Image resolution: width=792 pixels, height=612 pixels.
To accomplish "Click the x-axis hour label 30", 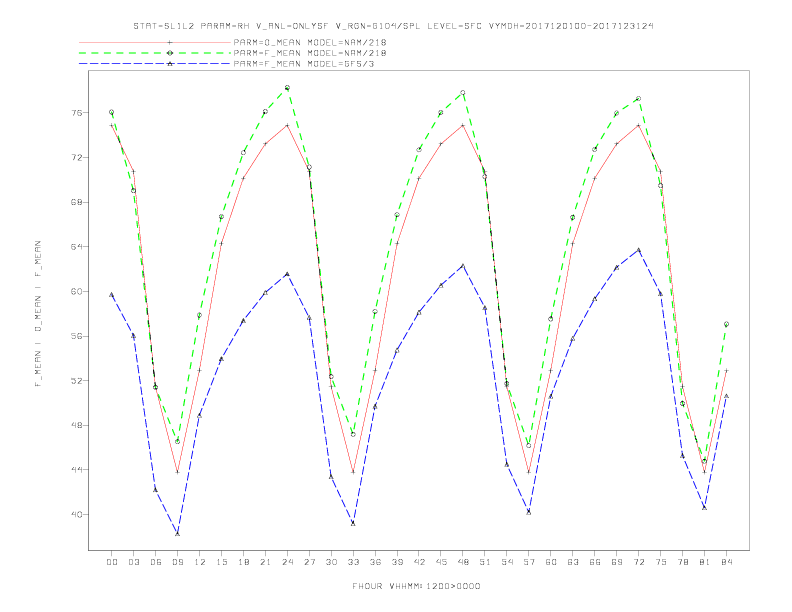I will click(x=331, y=562).
